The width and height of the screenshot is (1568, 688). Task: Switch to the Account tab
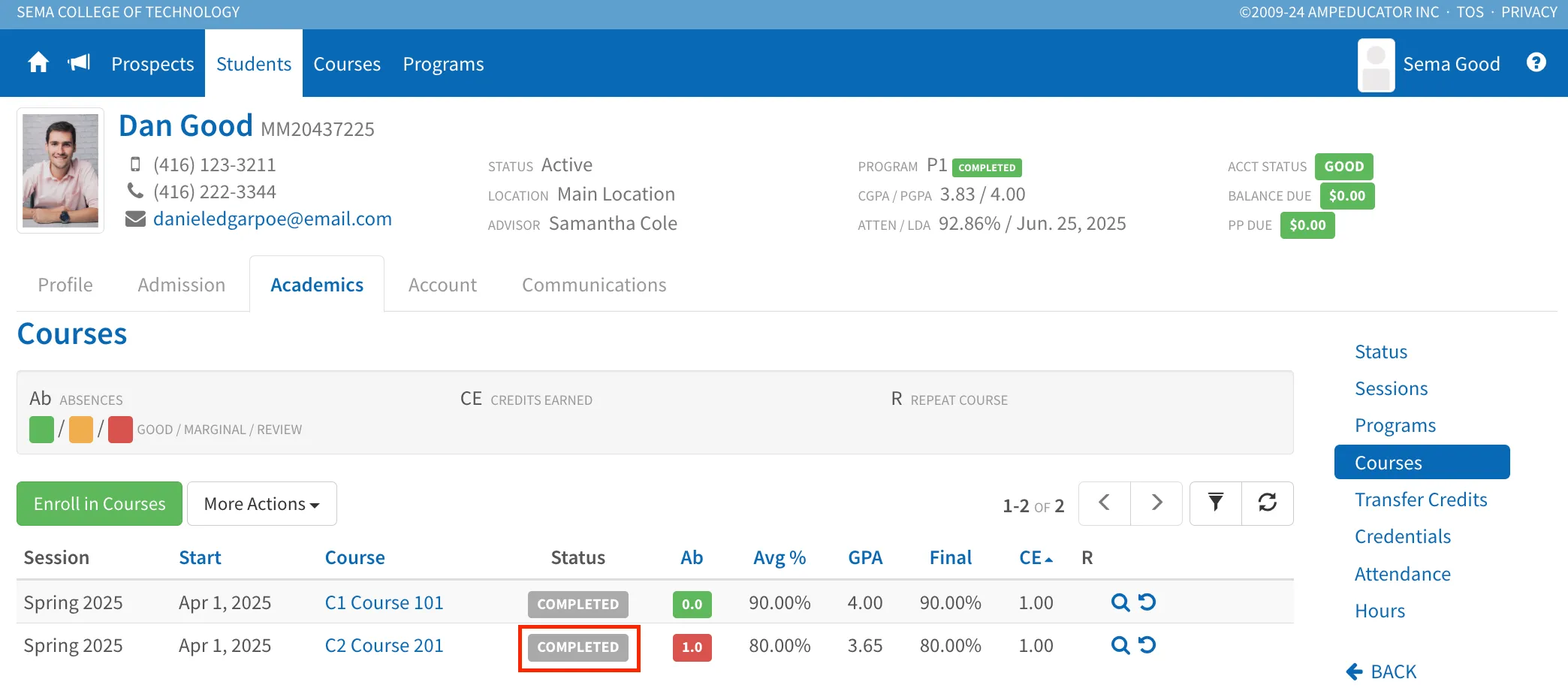point(442,285)
